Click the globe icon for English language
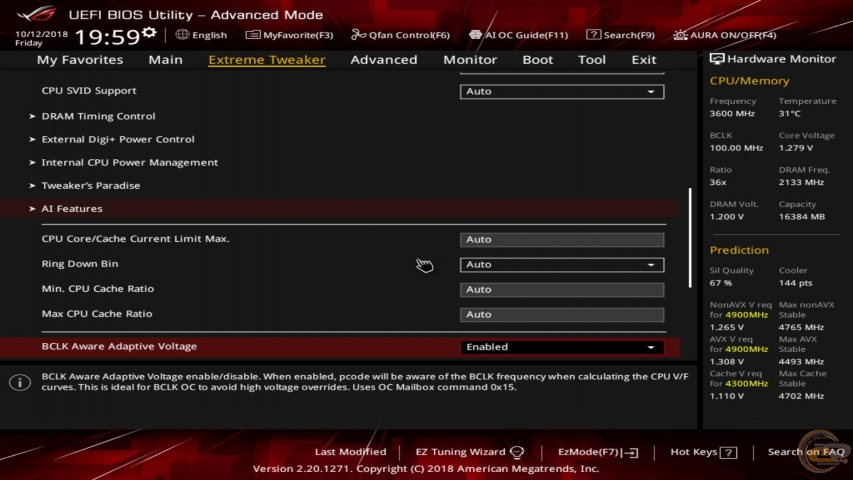This screenshot has height=480, width=853. (182, 35)
